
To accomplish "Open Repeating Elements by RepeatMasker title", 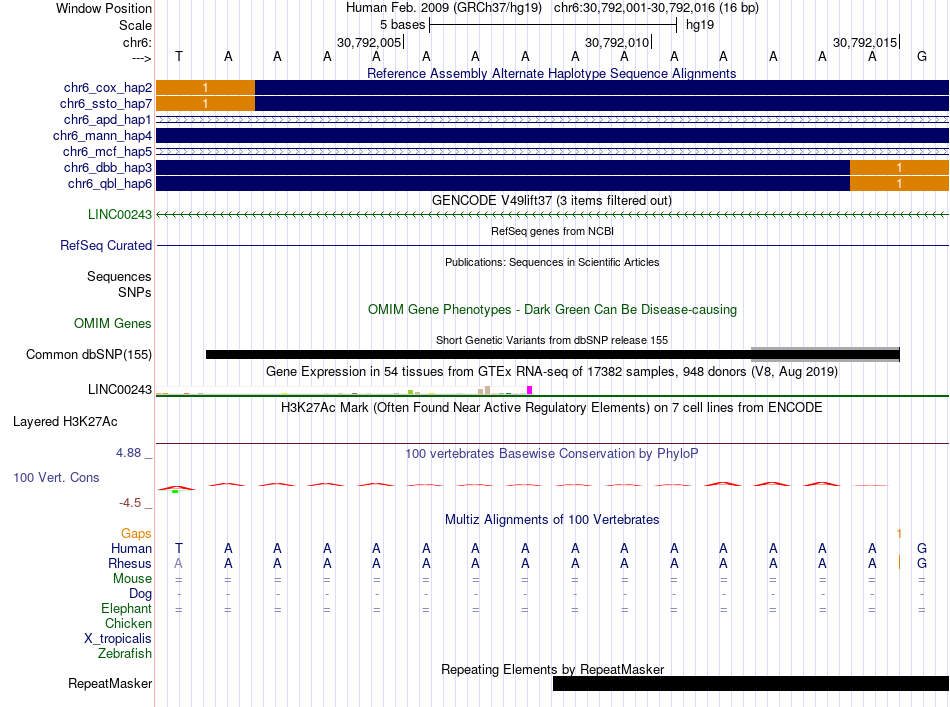I will coord(553,669).
